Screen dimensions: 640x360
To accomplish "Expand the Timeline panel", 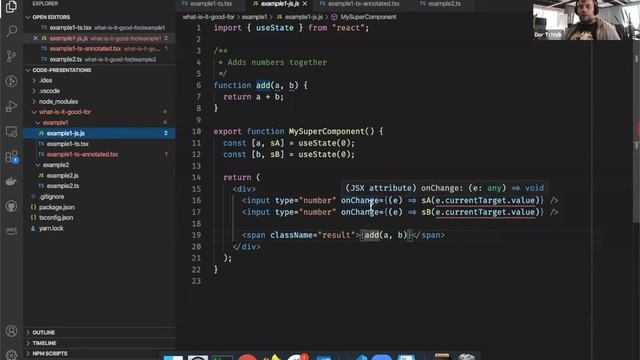I will [44, 343].
